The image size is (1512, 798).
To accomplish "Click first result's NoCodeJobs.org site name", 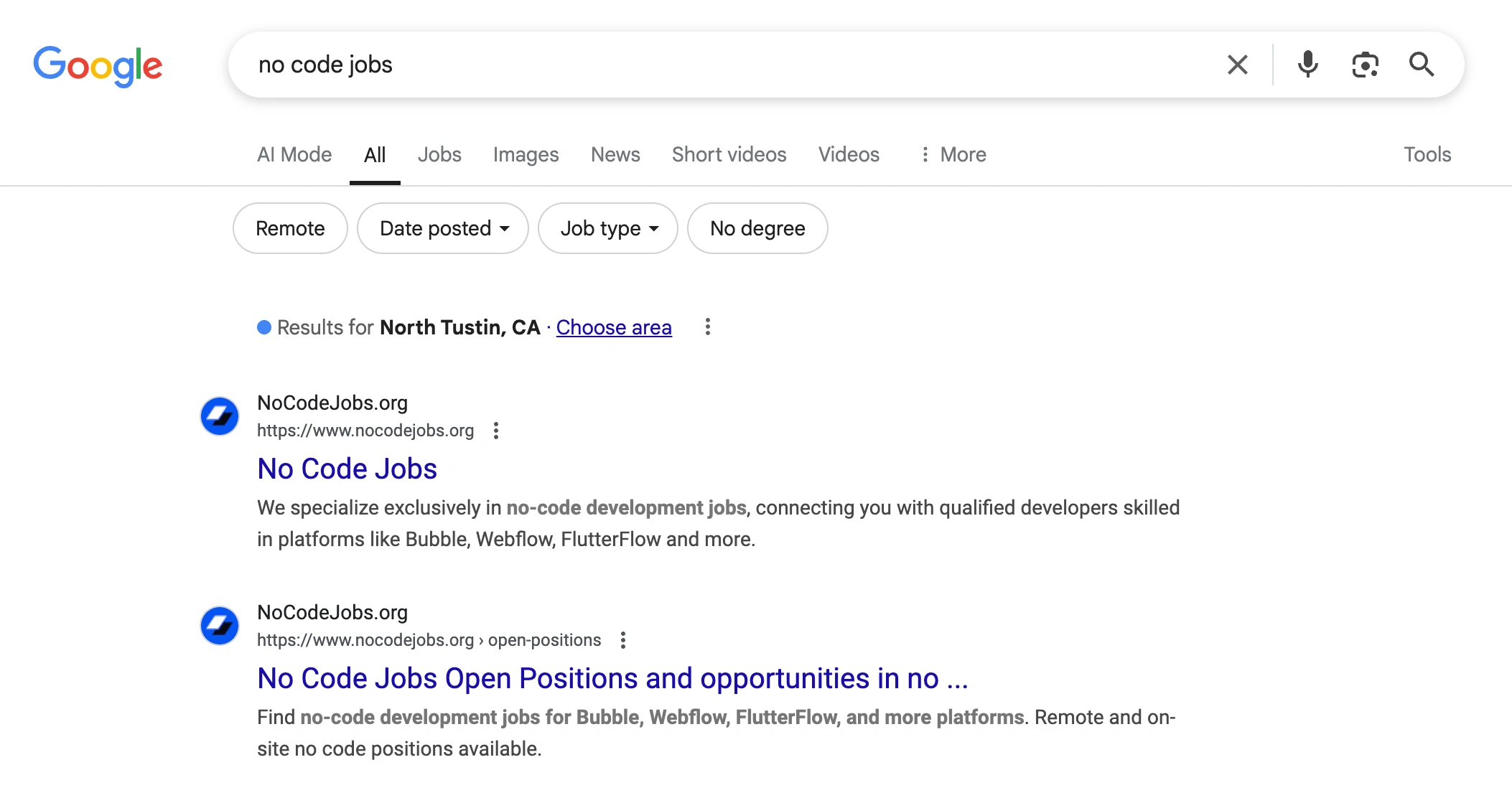I will [332, 403].
